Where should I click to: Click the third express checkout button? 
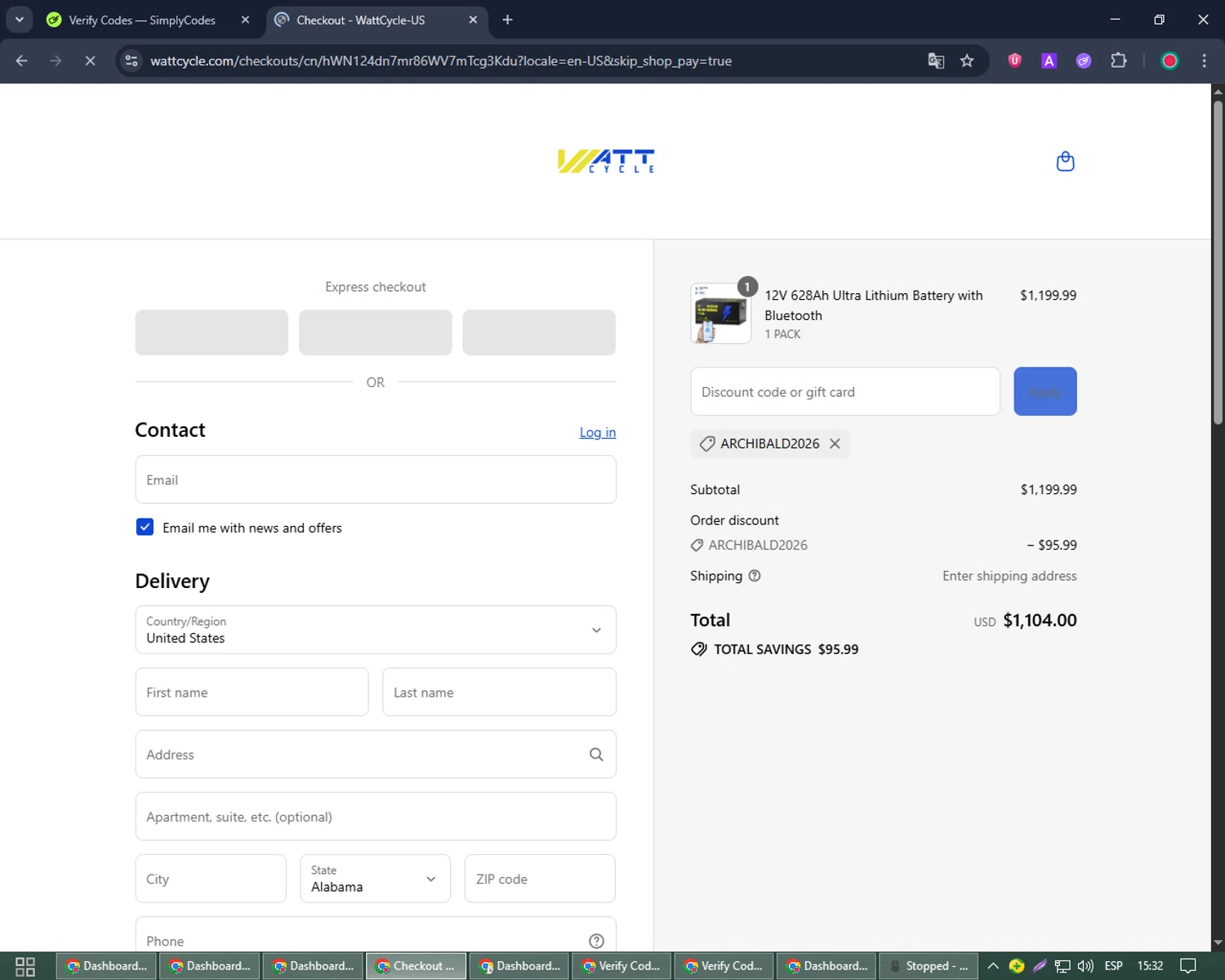539,332
